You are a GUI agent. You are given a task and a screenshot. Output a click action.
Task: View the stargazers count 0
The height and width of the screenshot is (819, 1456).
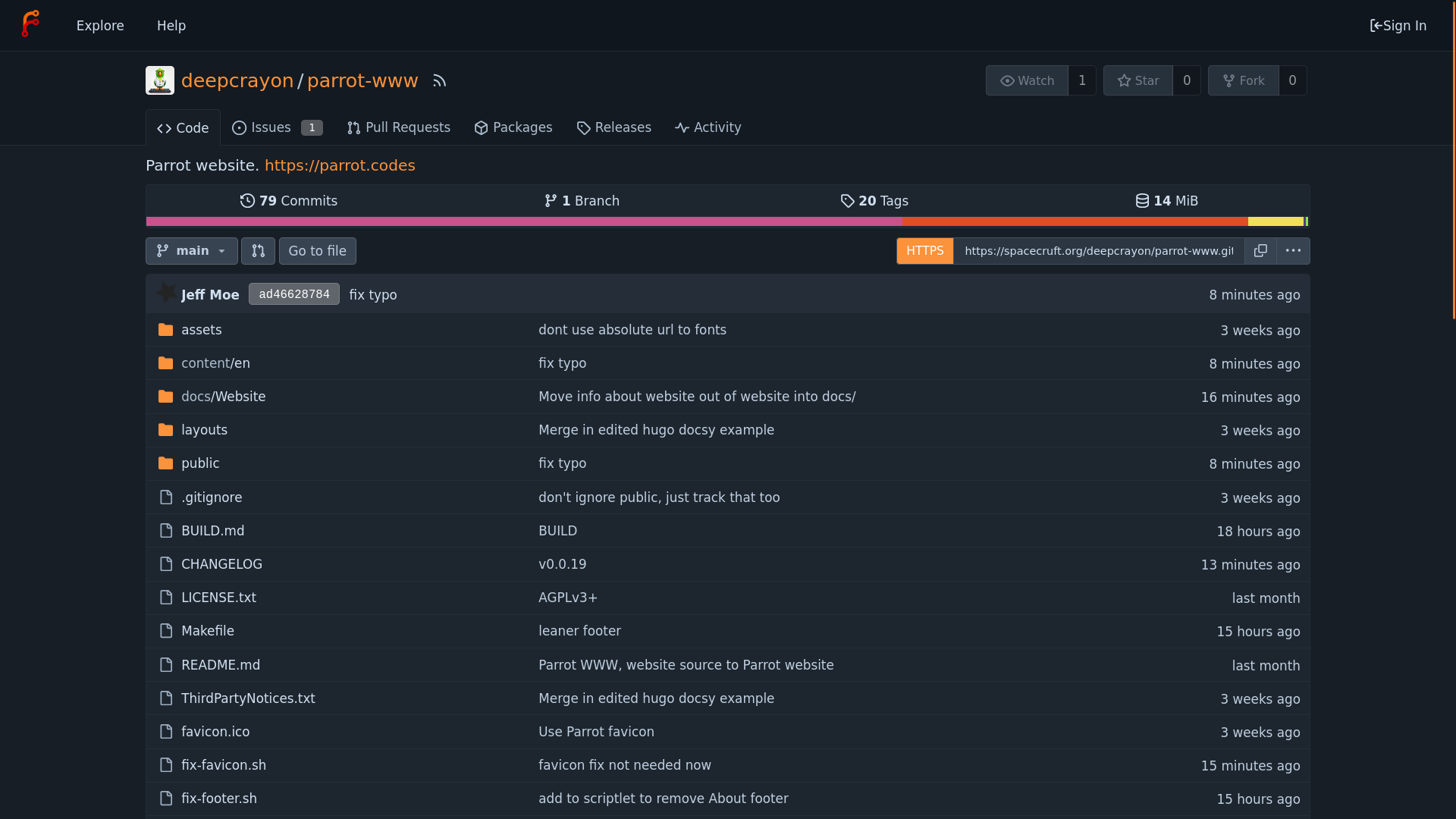coord(1187,80)
